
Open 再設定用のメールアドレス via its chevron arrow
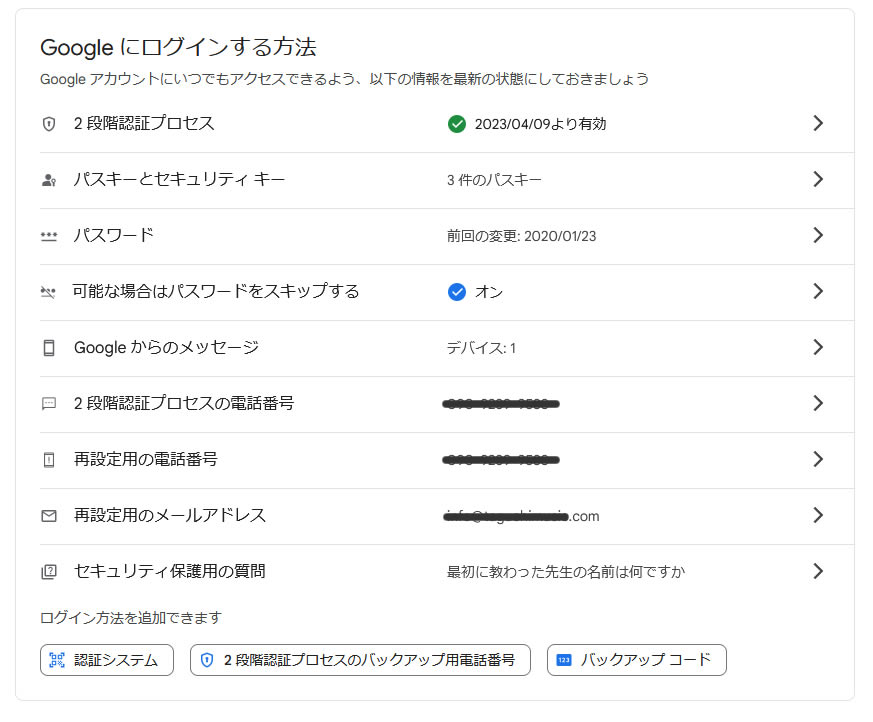tap(818, 515)
